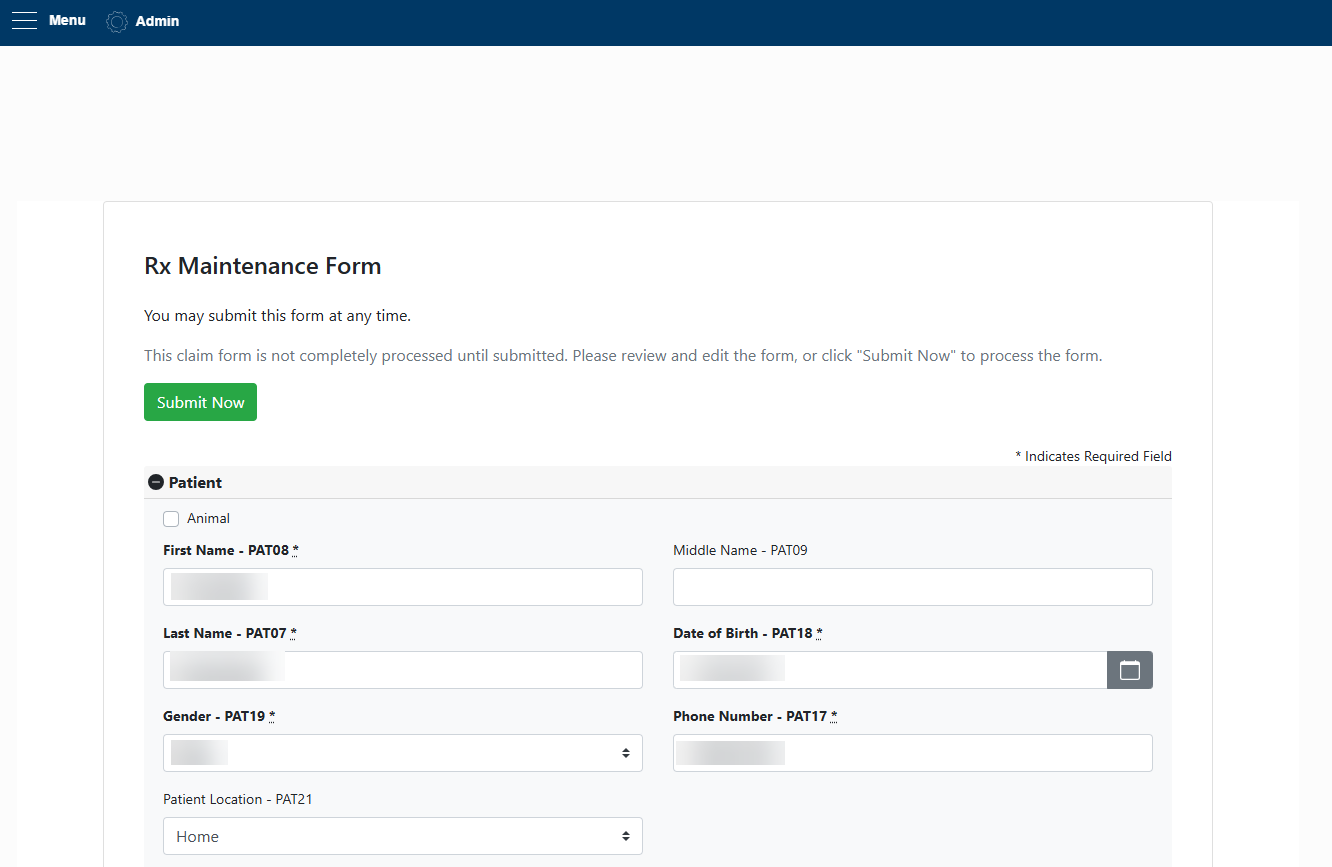This screenshot has height=867, width=1332.
Task: Click the "Gender - PAT19" label
Action: [219, 716]
